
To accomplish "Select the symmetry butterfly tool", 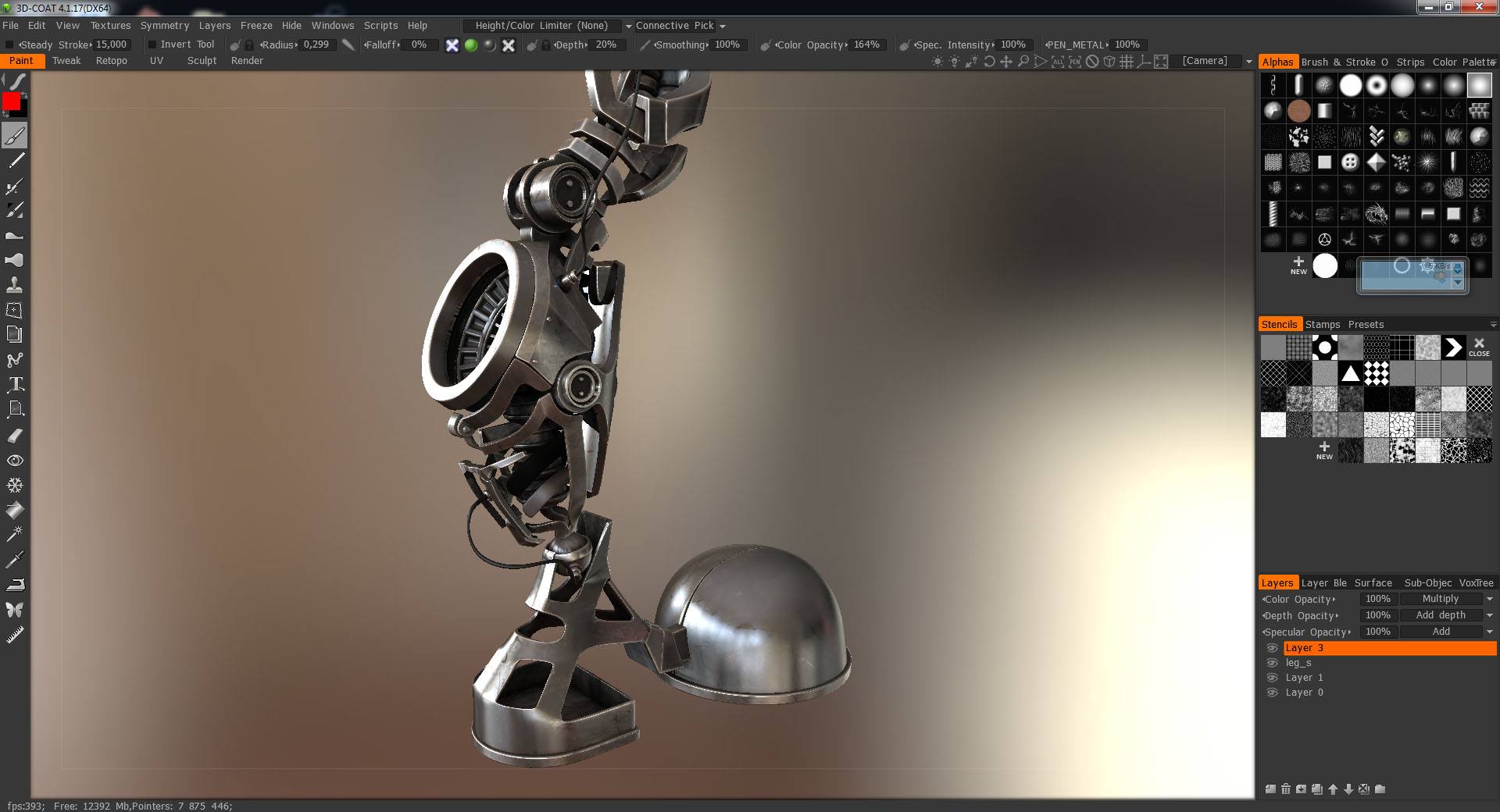I will coord(15,610).
